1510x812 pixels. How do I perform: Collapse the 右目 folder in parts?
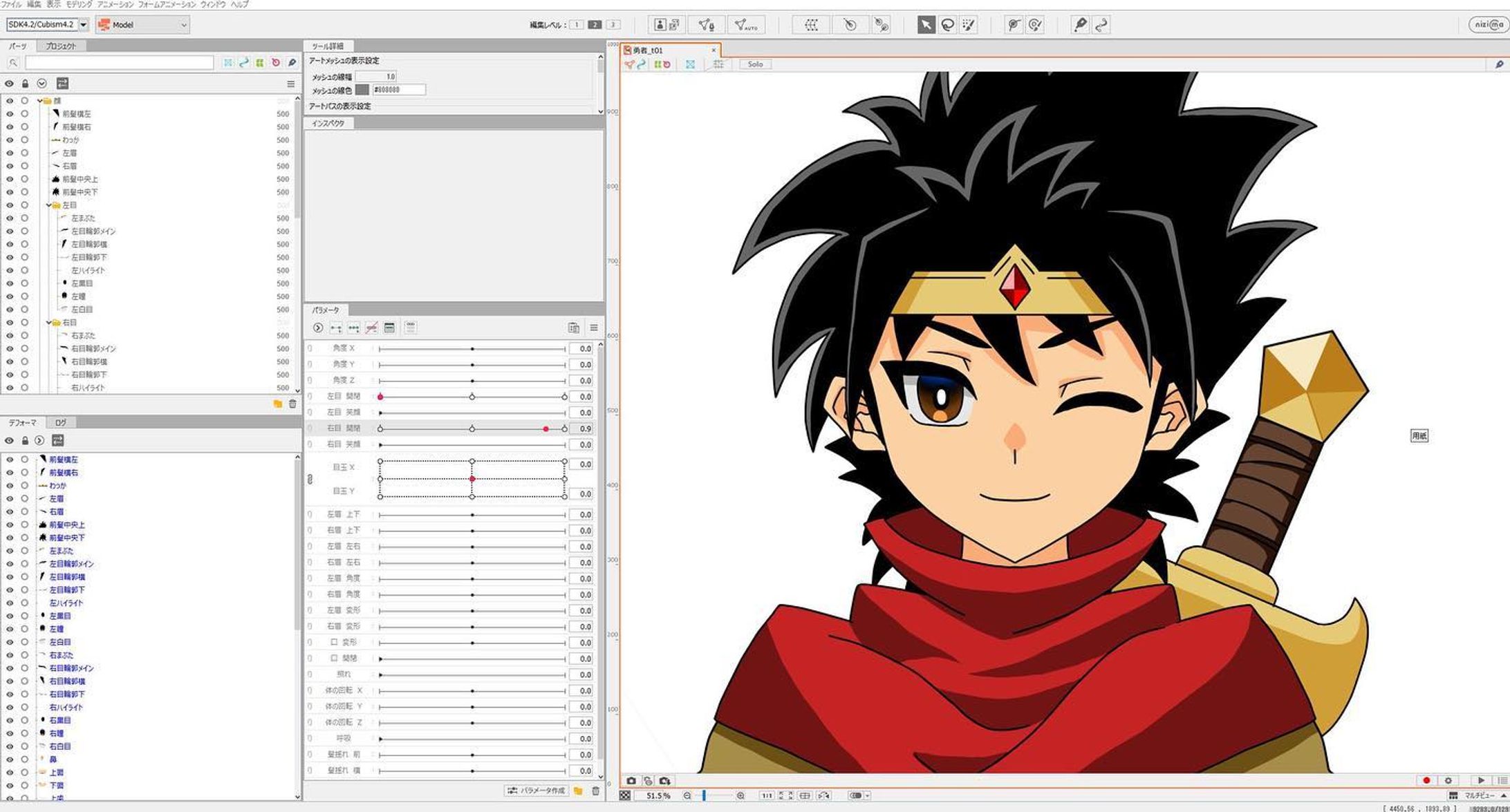click(48, 323)
